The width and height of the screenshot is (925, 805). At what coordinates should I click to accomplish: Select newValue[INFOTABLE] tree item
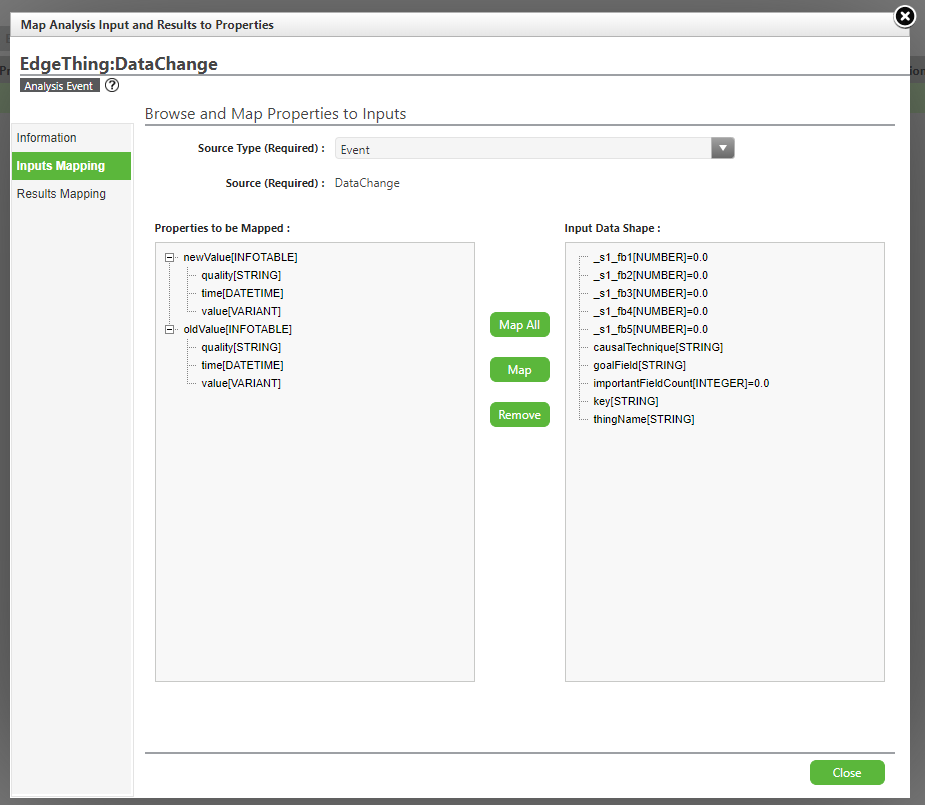pos(240,257)
